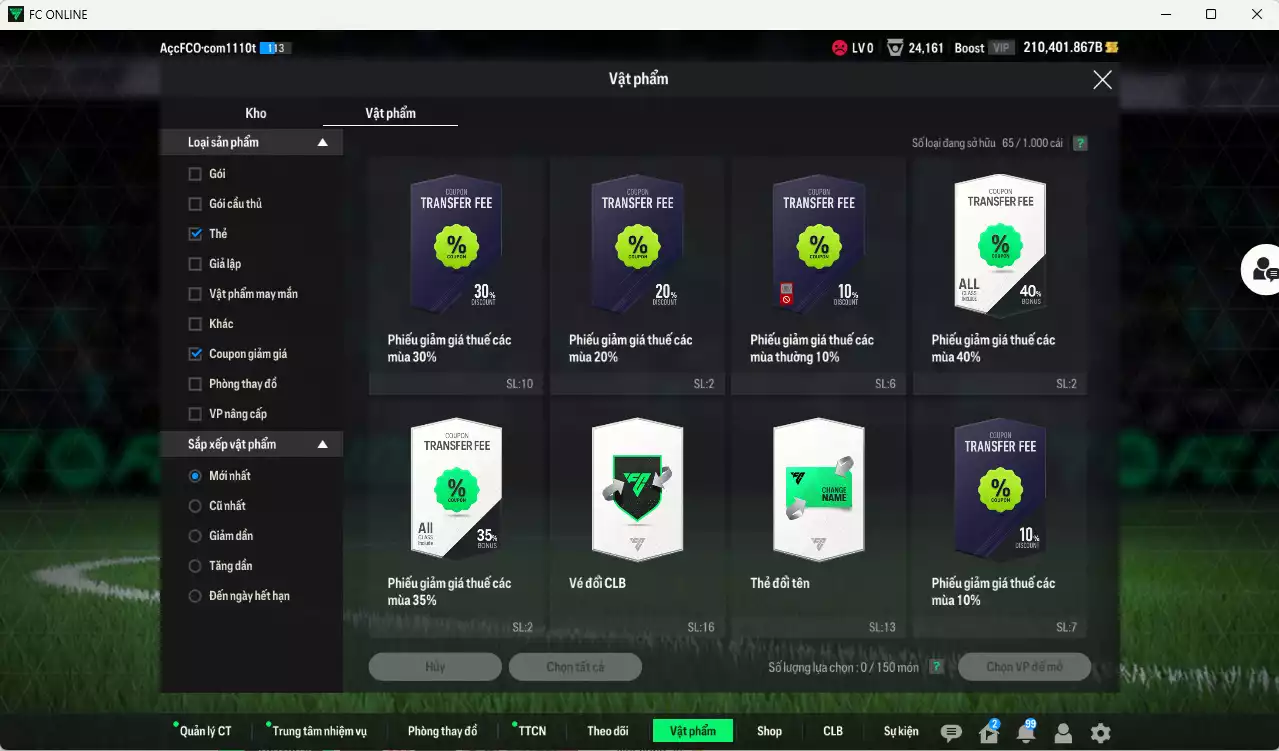Click the floating support chat icon
The width and height of the screenshot is (1279, 751).
(x=1262, y=269)
